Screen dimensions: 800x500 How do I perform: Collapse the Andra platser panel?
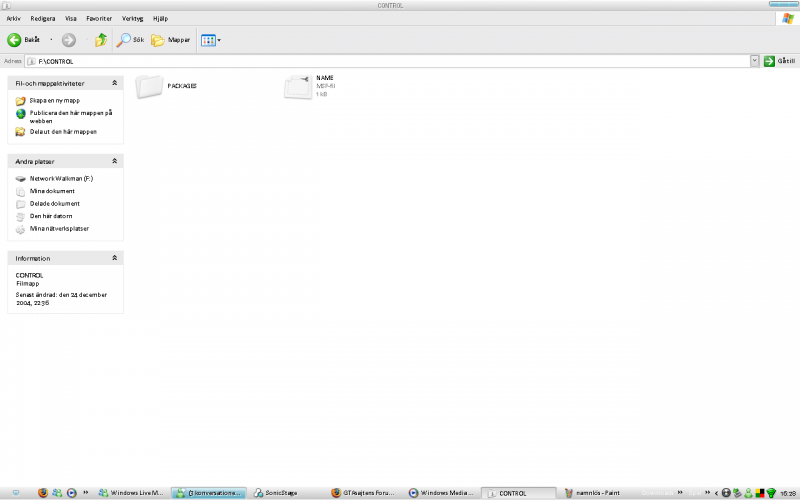114,160
